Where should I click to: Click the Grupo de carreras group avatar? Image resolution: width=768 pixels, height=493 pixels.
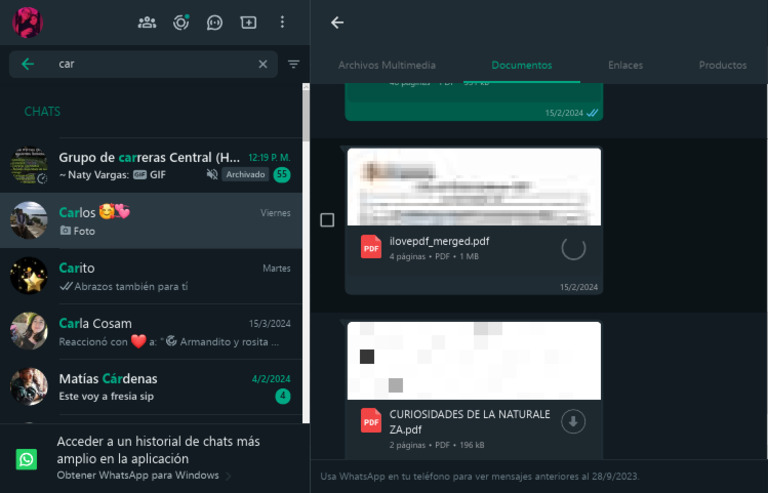pyautogui.click(x=29, y=165)
